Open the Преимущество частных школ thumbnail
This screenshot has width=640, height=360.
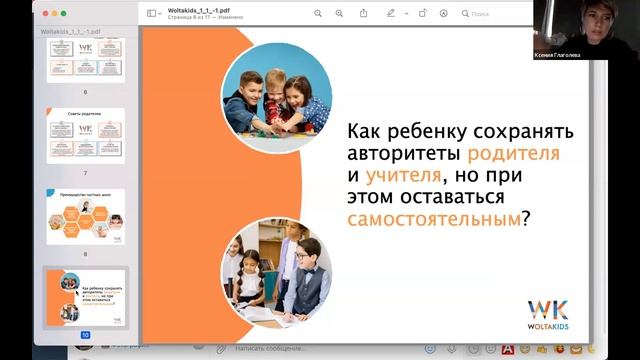coord(86,217)
